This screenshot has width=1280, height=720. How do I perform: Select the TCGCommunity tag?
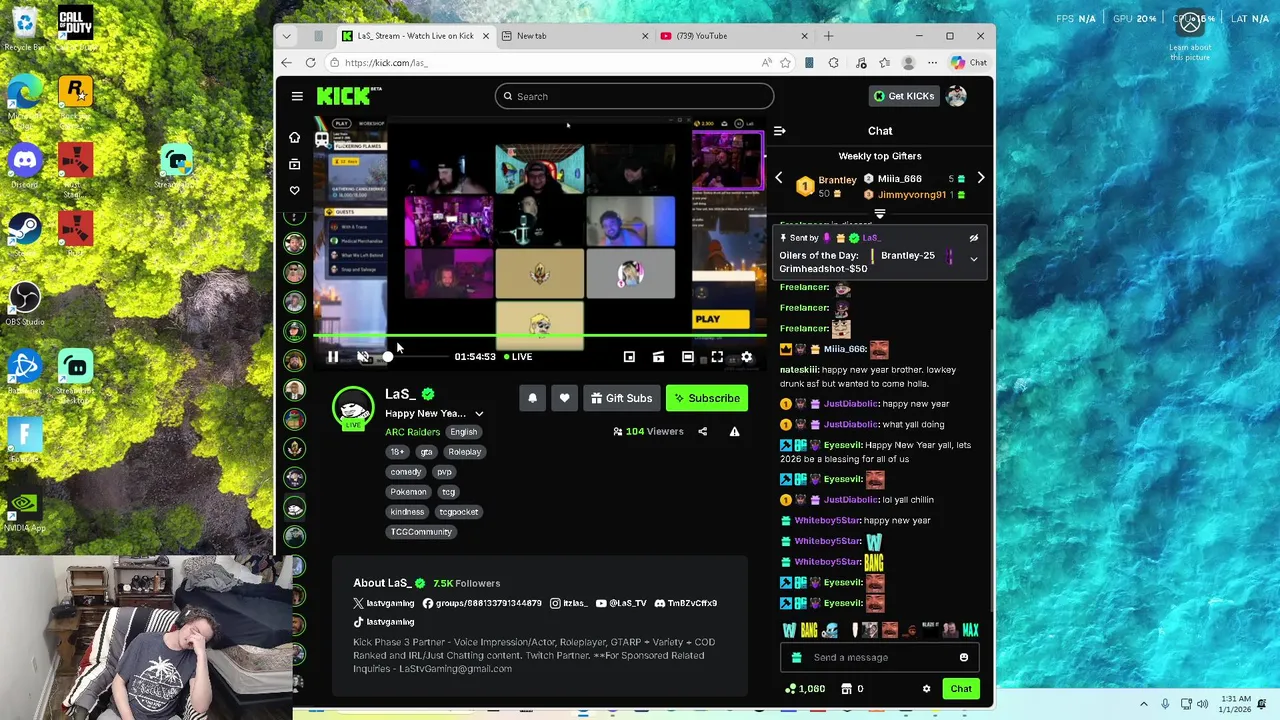tap(421, 532)
